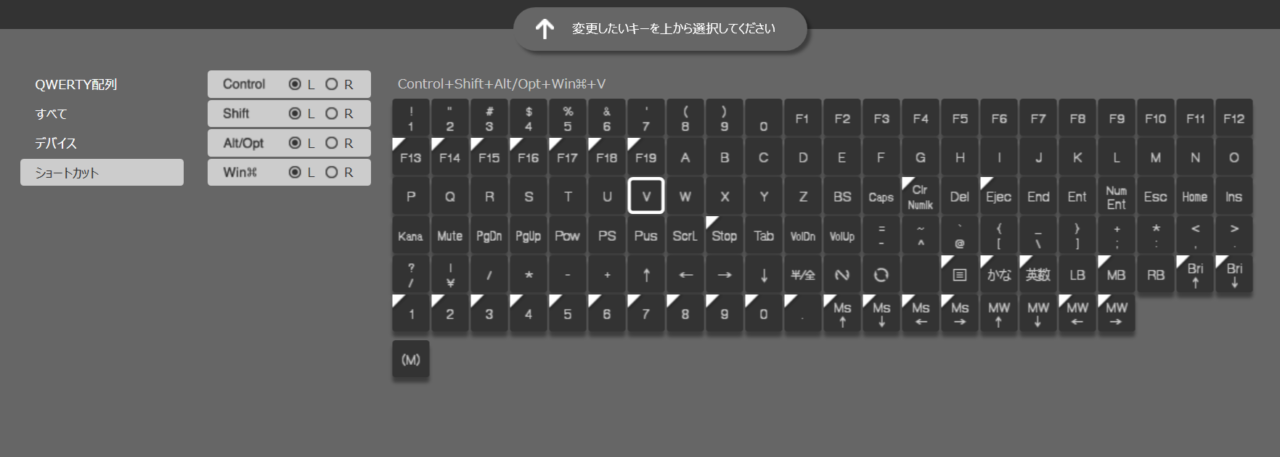Toggle the Win⌘ modifier label
This screenshot has width=1280, height=457.
(241, 172)
